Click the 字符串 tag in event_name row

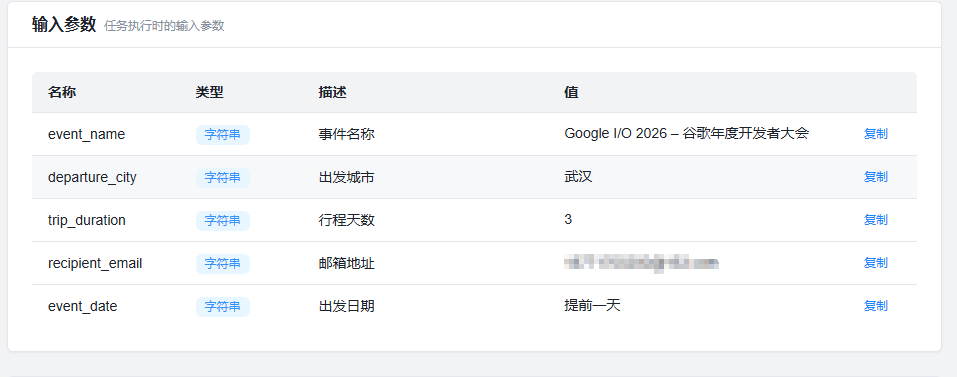(x=223, y=135)
